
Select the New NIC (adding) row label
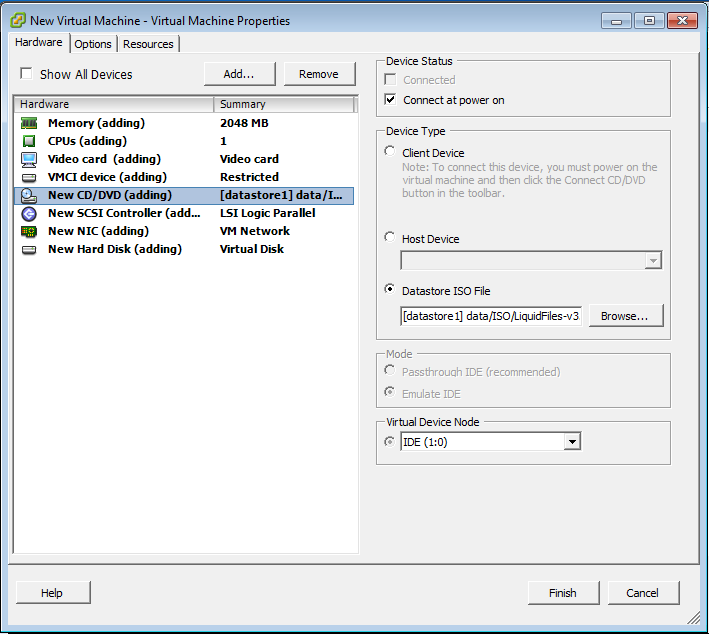tap(99, 232)
